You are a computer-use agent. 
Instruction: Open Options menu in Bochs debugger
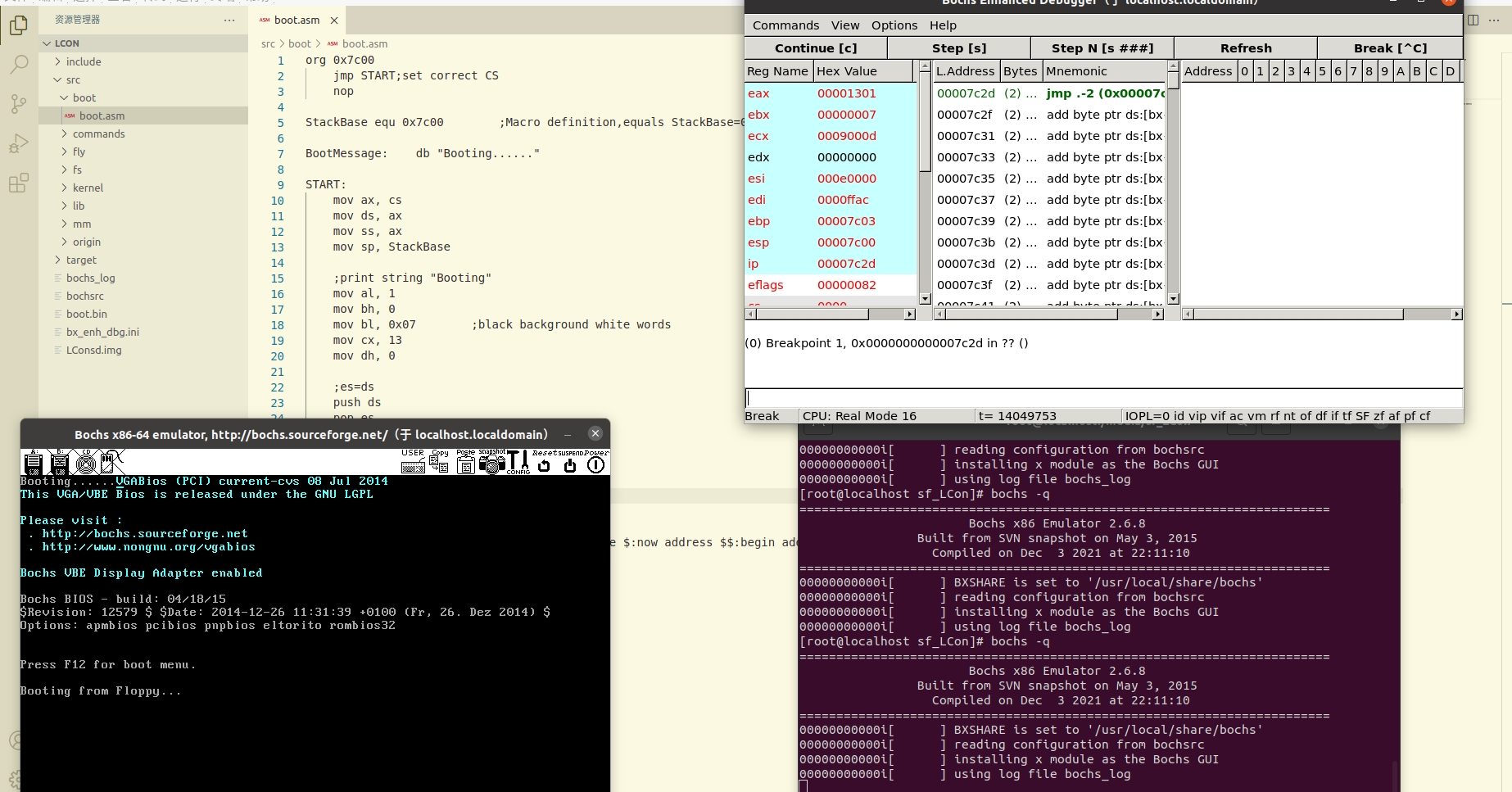click(894, 25)
